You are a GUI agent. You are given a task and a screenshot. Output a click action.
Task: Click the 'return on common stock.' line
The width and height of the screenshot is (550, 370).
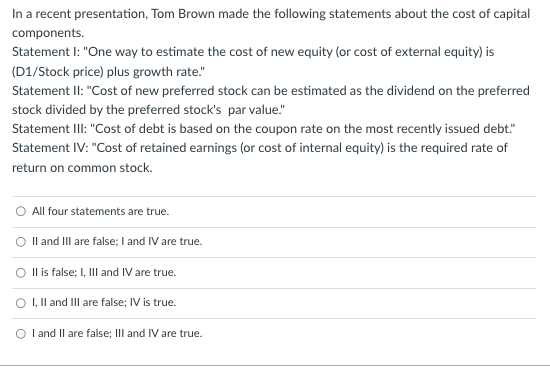click(82, 168)
